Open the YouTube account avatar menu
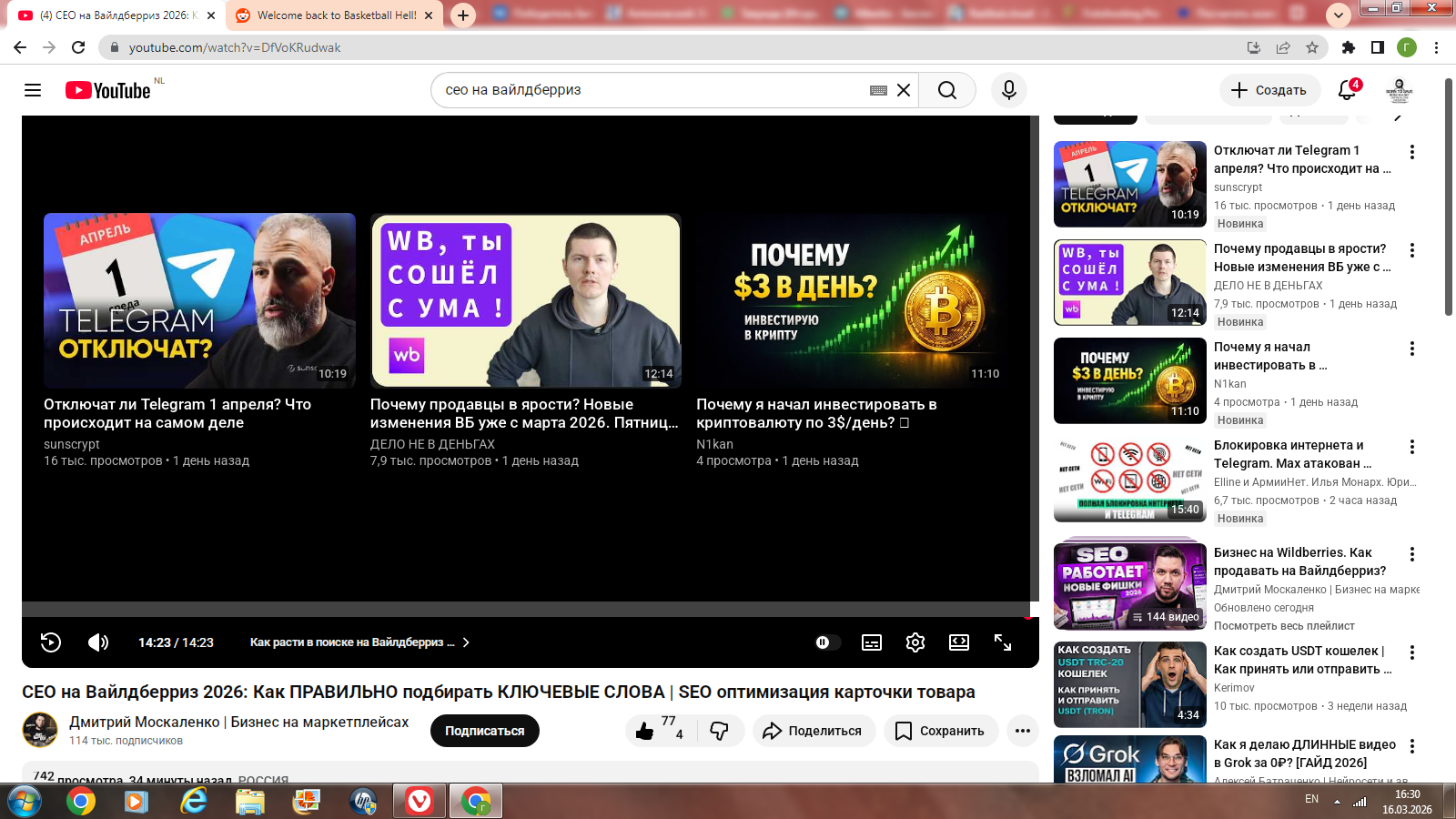 1399,90
